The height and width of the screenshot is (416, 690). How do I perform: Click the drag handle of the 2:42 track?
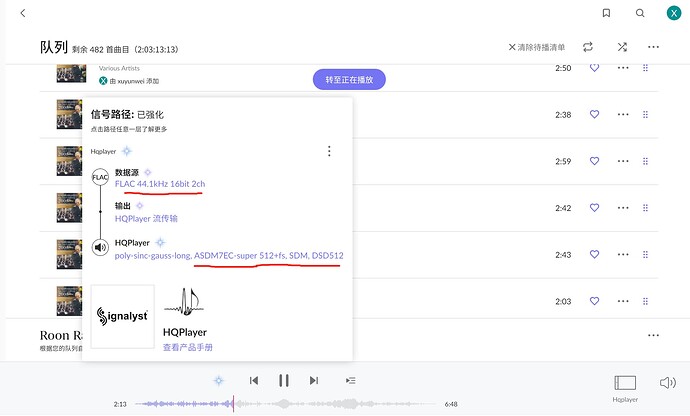(x=646, y=208)
